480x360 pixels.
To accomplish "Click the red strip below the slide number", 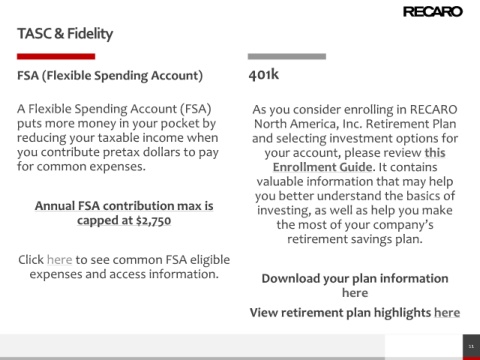I will [471, 358].
